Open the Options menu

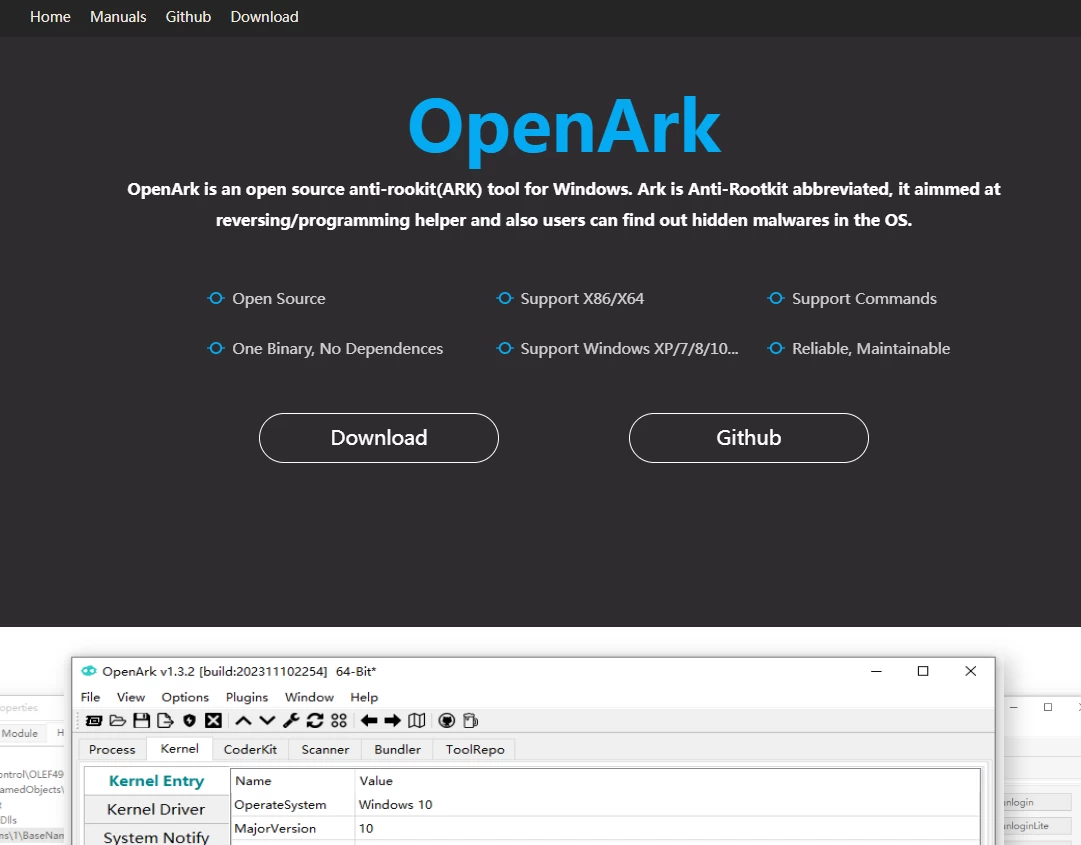point(185,698)
